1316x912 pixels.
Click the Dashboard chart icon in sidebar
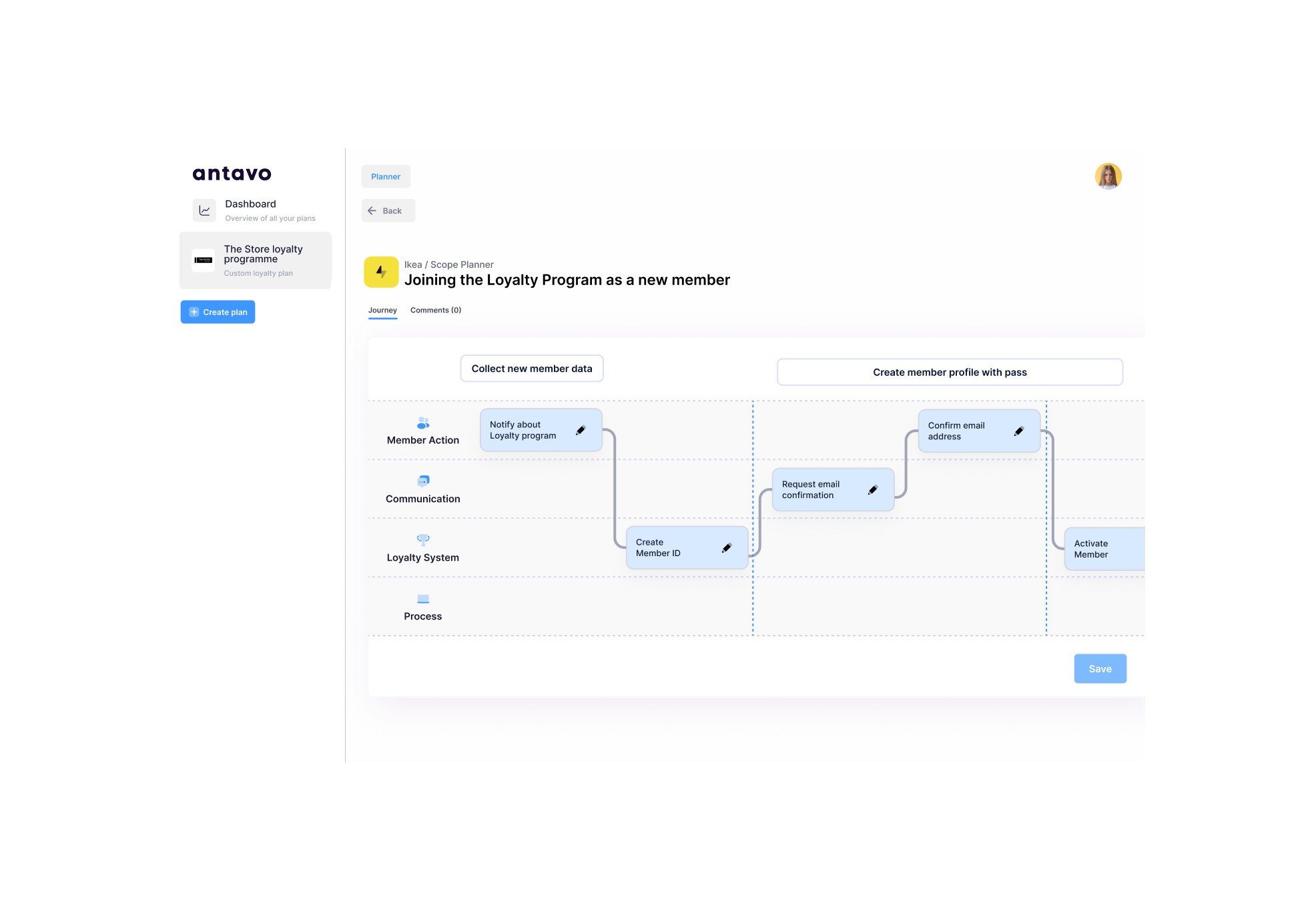204,210
